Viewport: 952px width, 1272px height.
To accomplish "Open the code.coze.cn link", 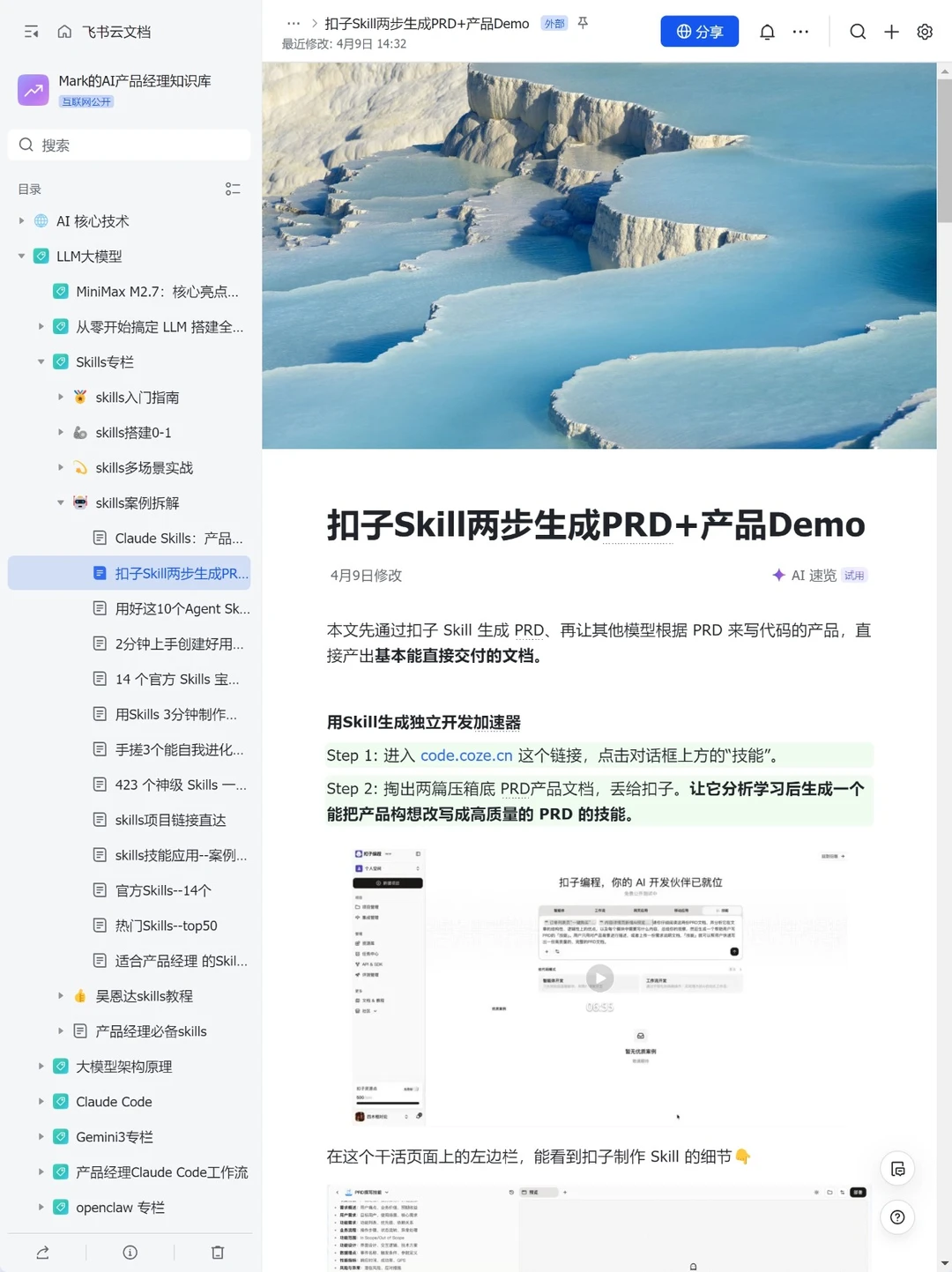I will pyautogui.click(x=466, y=755).
